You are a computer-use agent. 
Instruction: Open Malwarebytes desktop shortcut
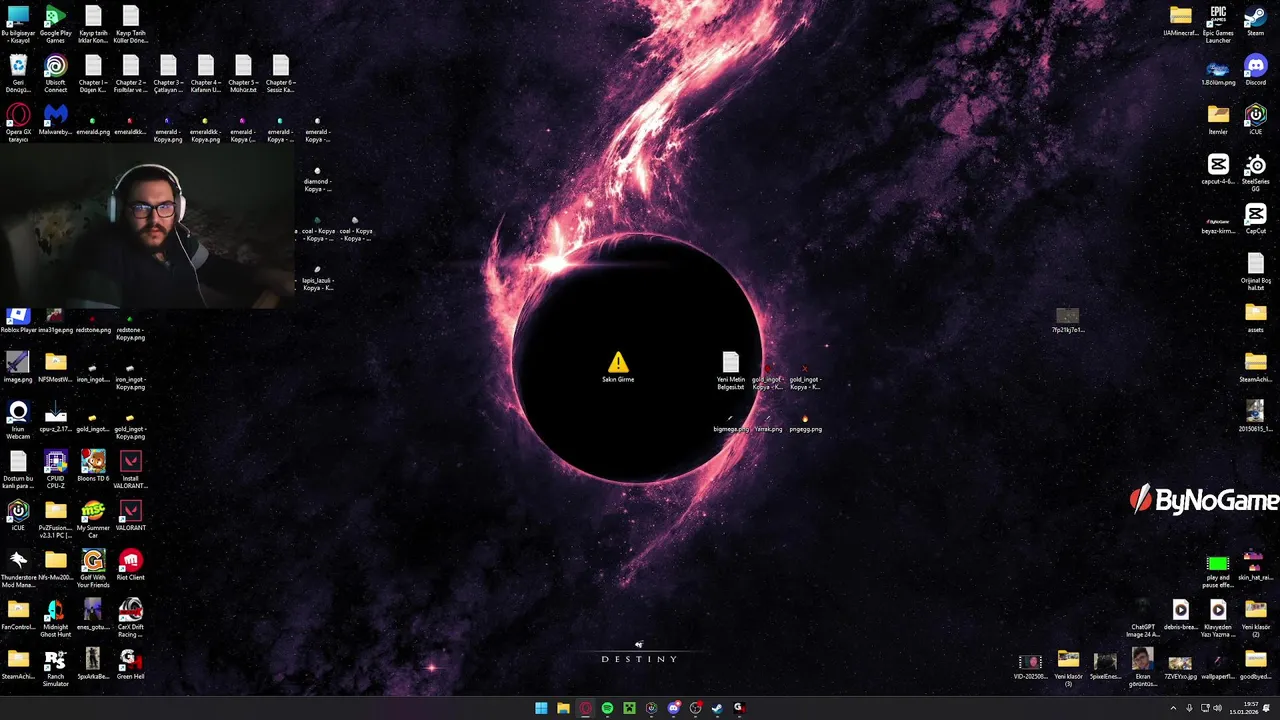coord(55,121)
